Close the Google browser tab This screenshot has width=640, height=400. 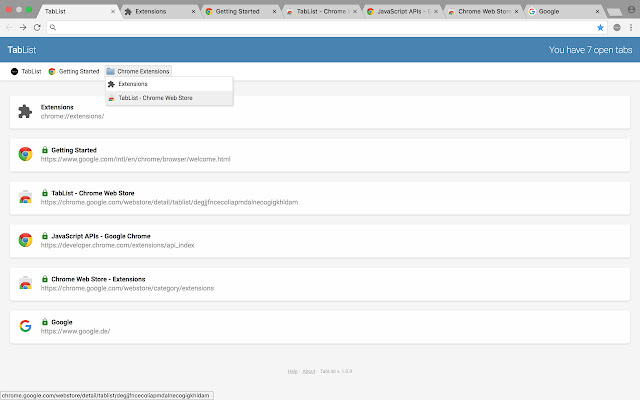click(598, 11)
